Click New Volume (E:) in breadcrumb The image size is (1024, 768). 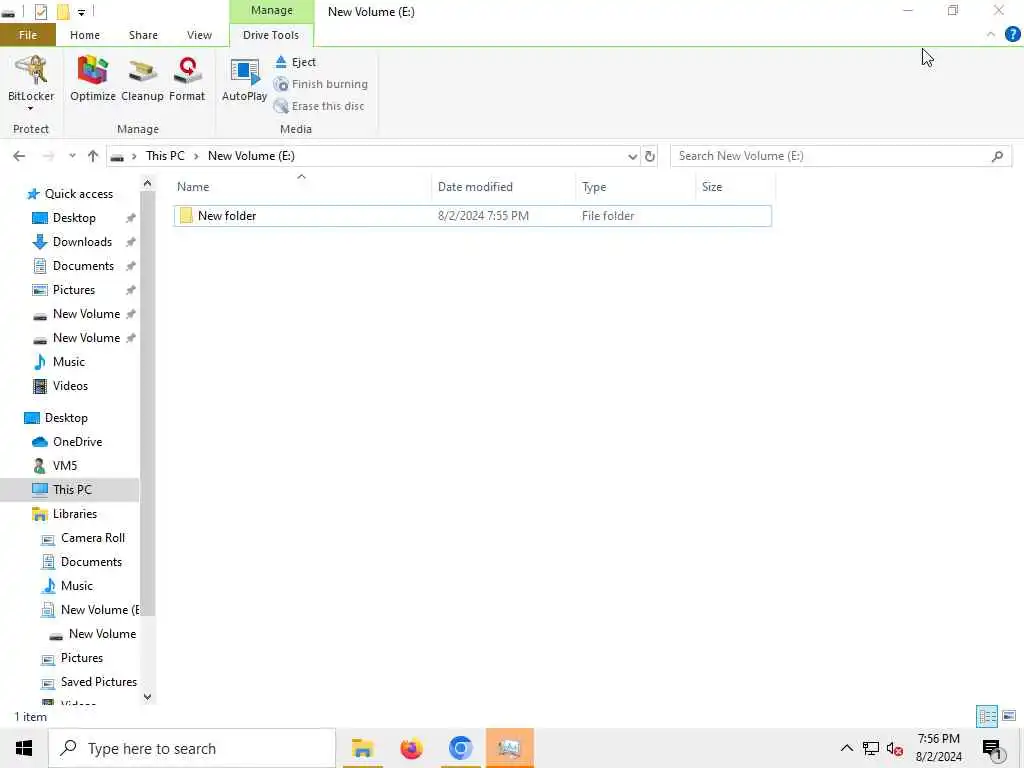tap(251, 156)
